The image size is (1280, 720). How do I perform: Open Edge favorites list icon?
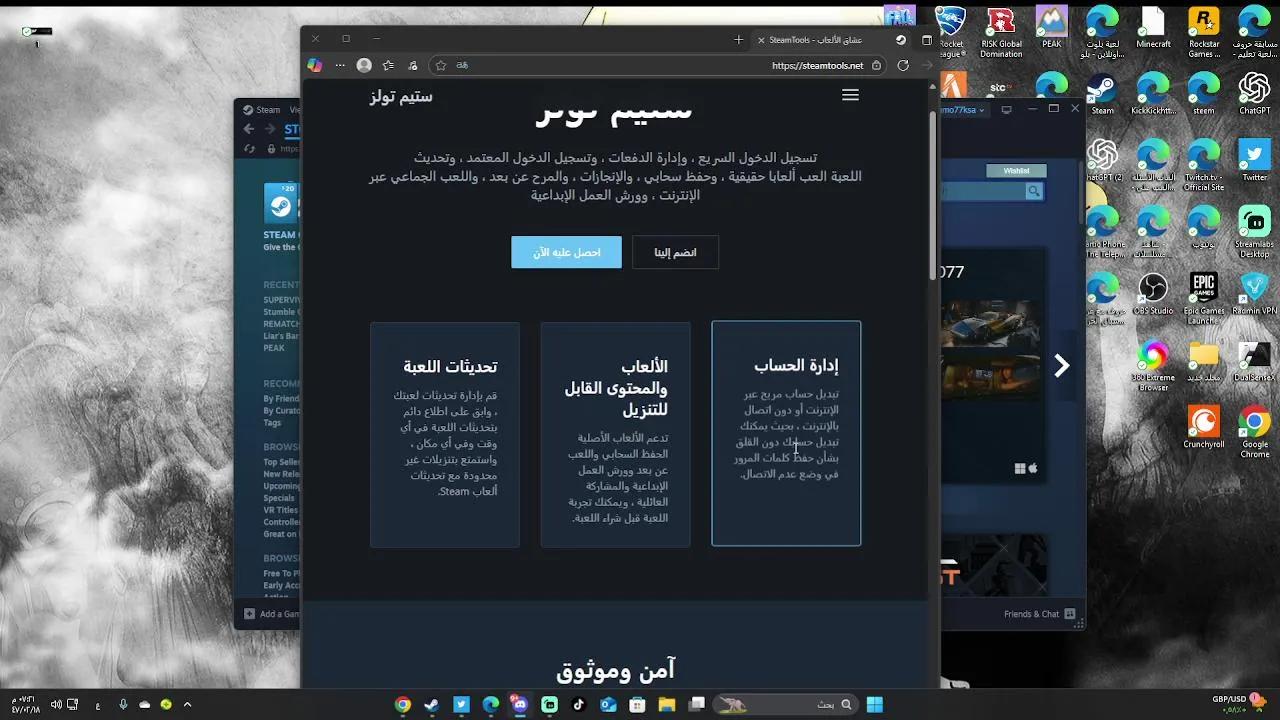pyautogui.click(x=388, y=65)
